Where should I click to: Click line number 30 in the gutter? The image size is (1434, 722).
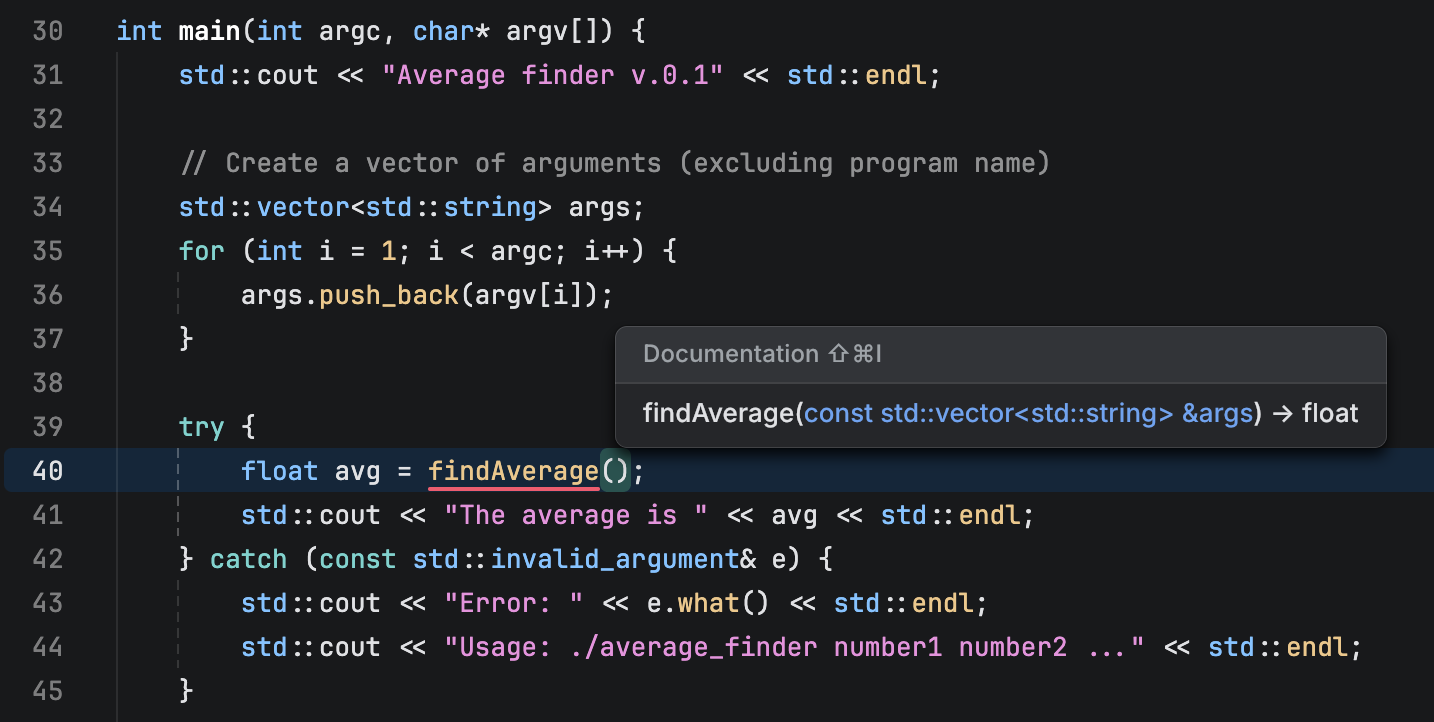(47, 31)
